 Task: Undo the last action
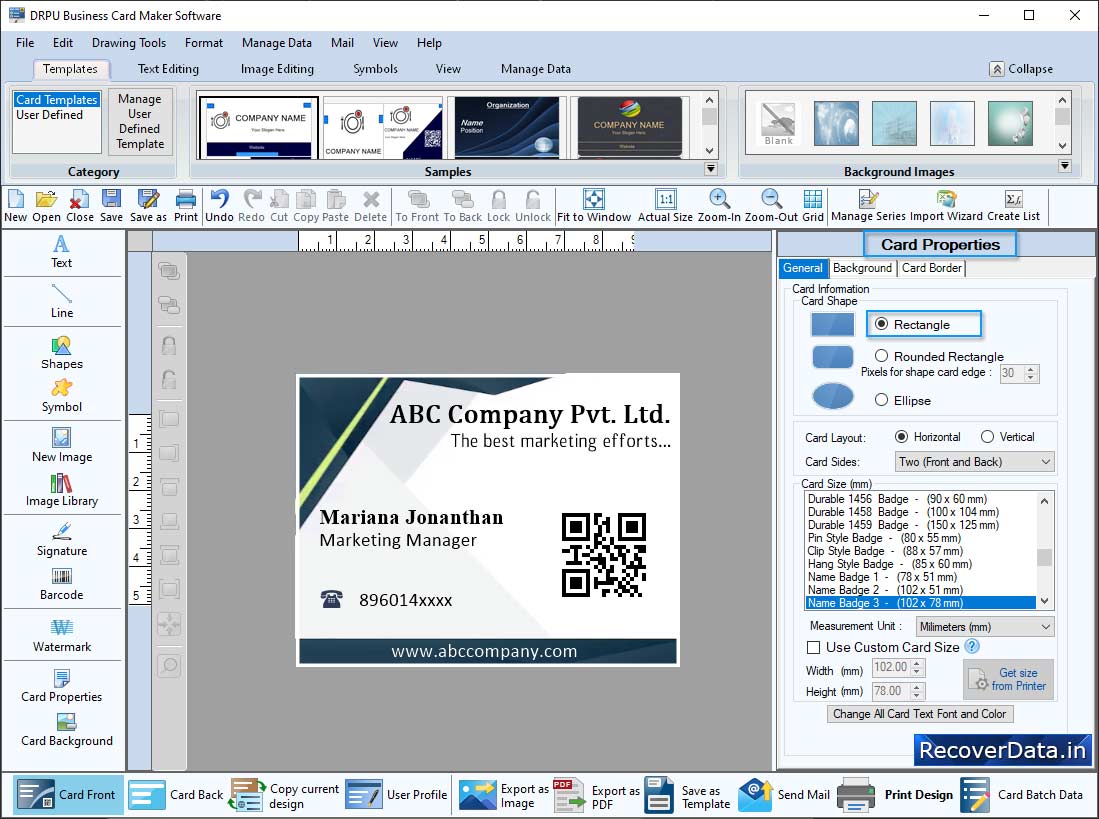(x=219, y=207)
